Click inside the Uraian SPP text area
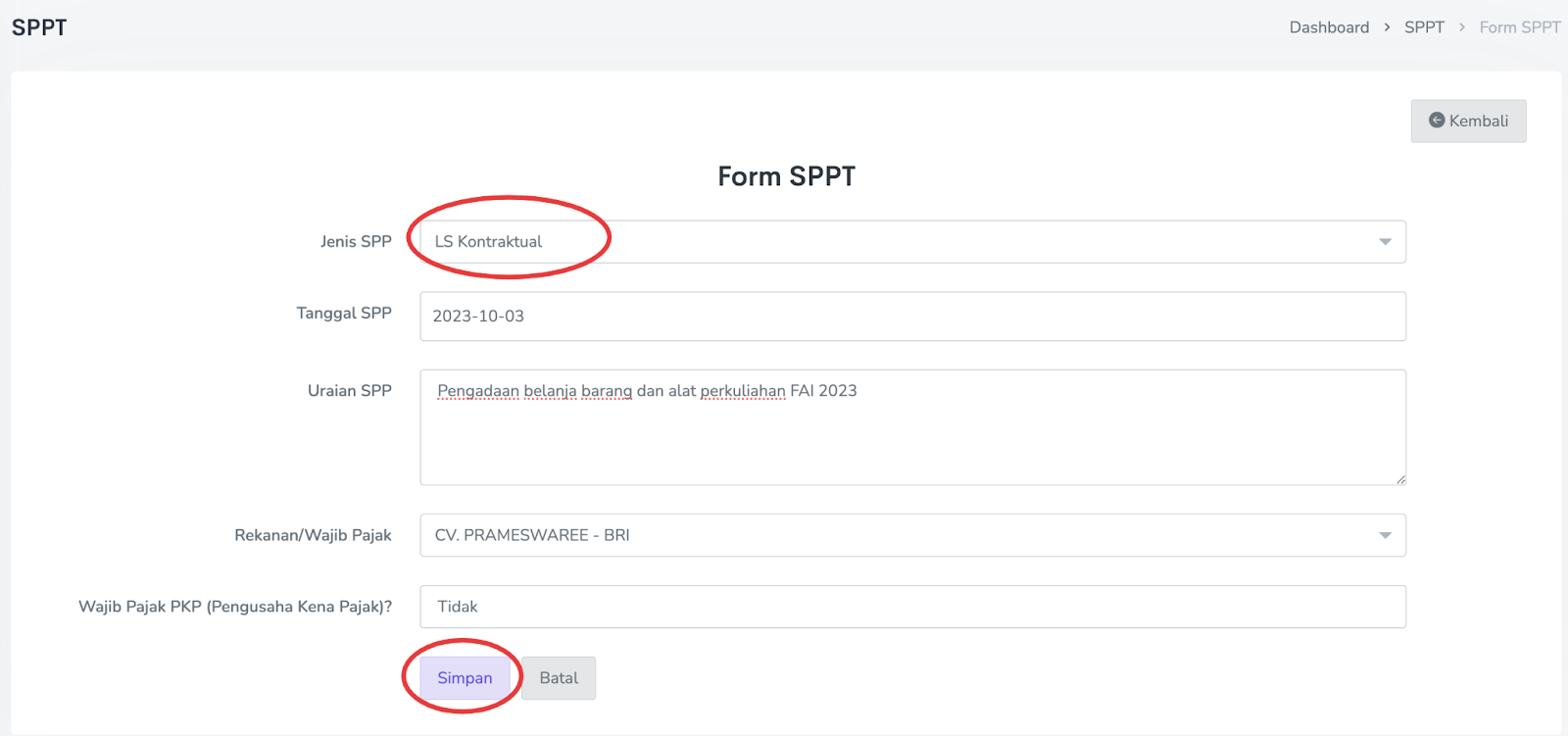 pyautogui.click(x=911, y=436)
